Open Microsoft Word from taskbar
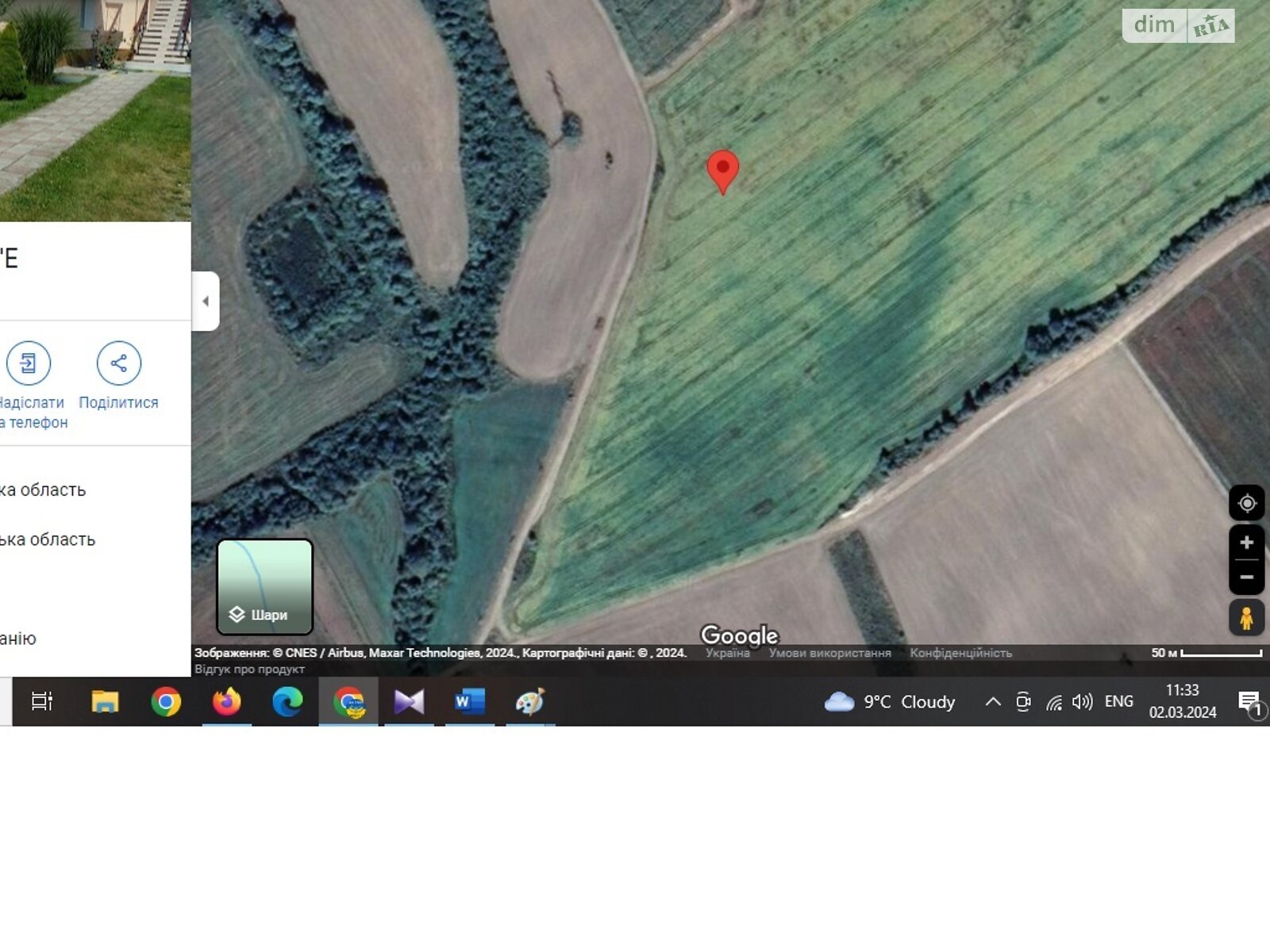 coord(469,702)
